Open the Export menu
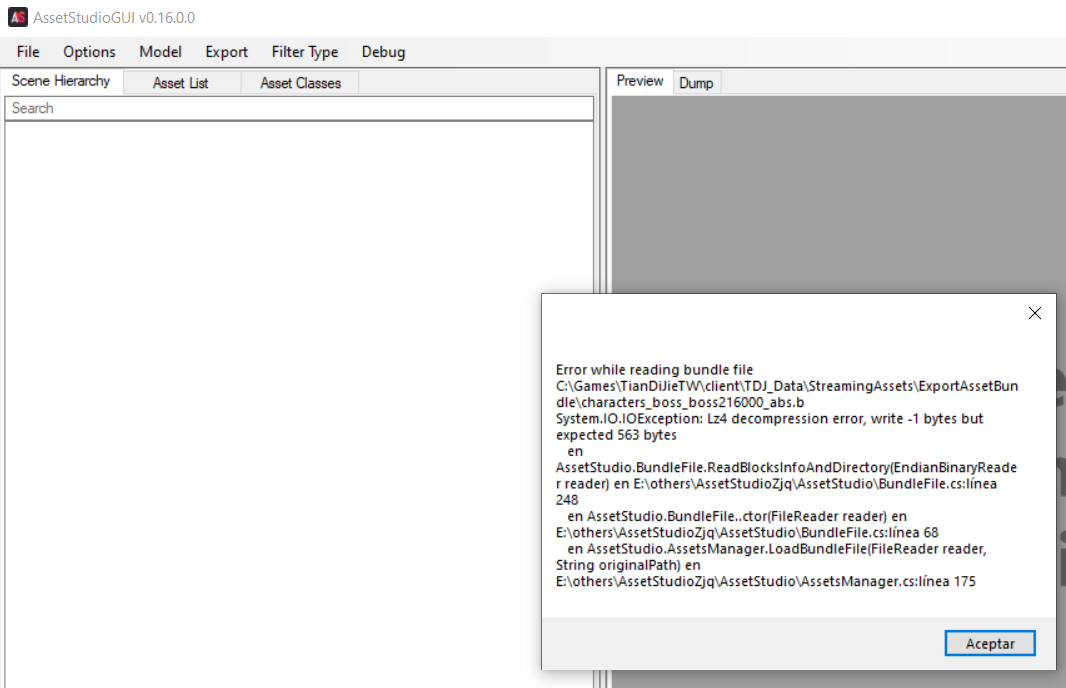 tap(225, 51)
